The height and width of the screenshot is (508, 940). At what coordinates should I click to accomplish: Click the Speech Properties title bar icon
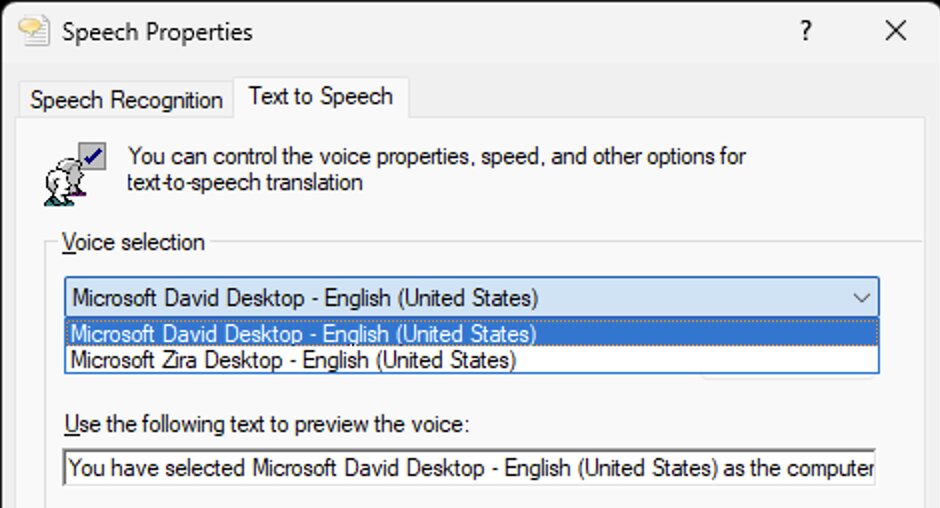point(34,31)
